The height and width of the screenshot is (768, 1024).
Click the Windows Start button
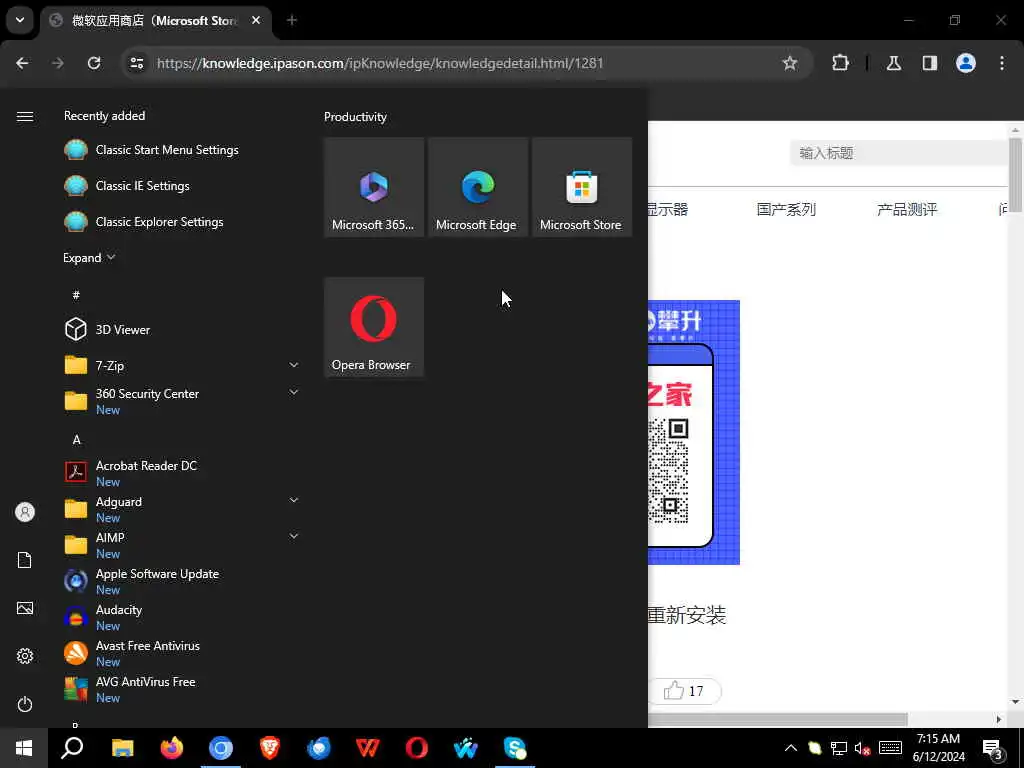(x=24, y=748)
